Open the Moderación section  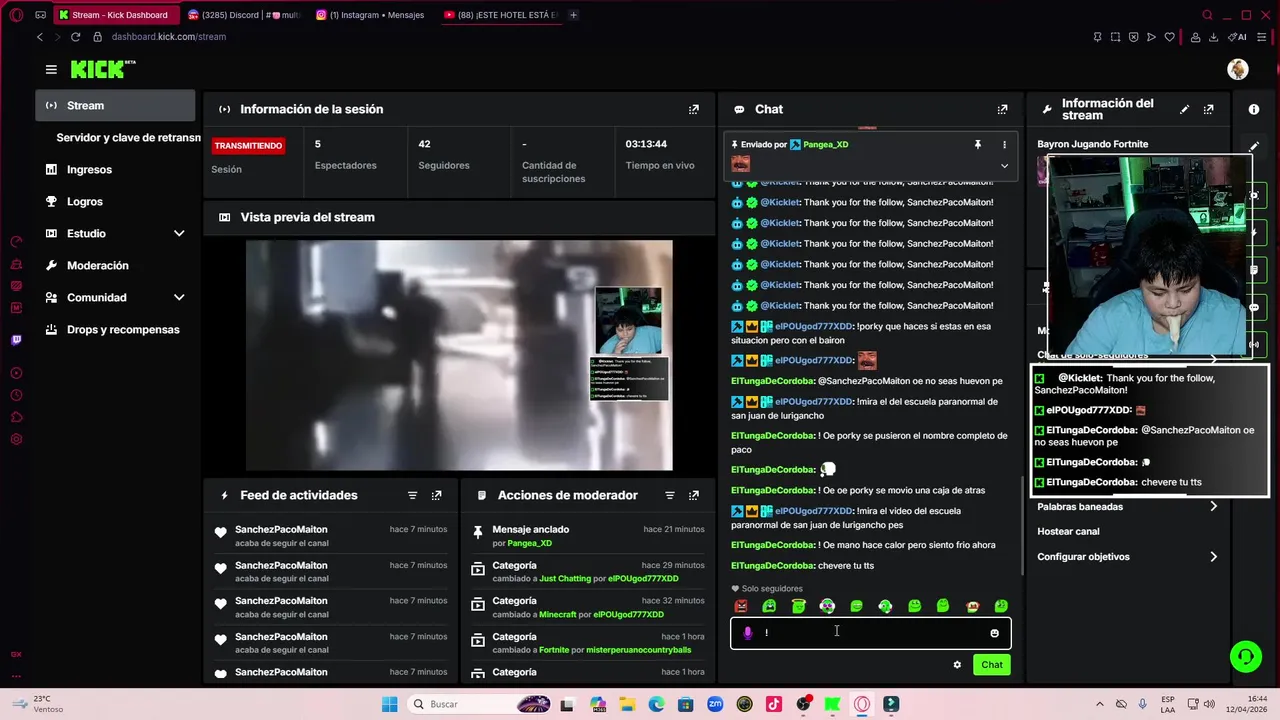[x=115, y=265]
